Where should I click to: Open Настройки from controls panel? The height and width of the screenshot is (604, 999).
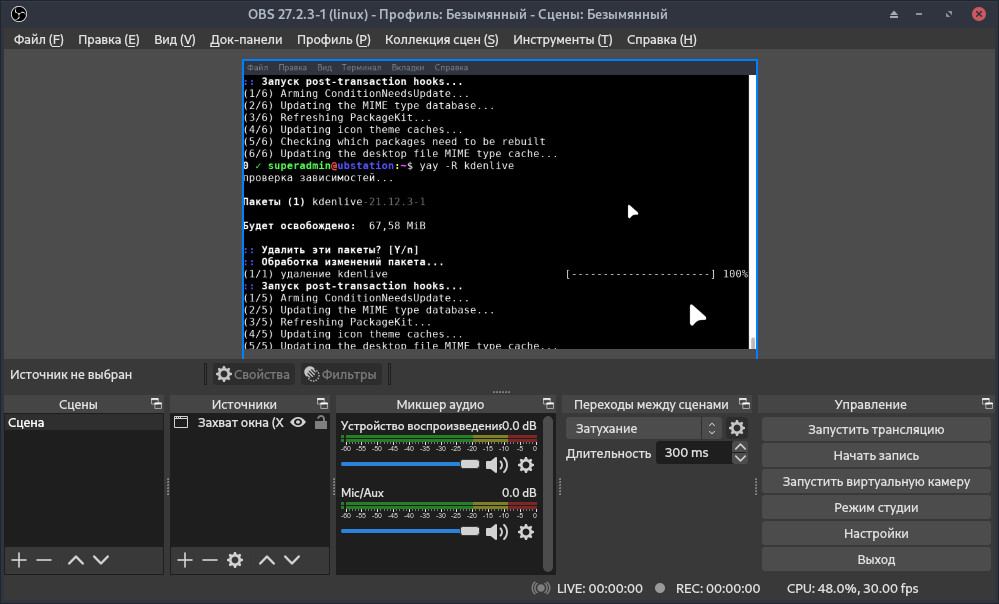coord(875,533)
